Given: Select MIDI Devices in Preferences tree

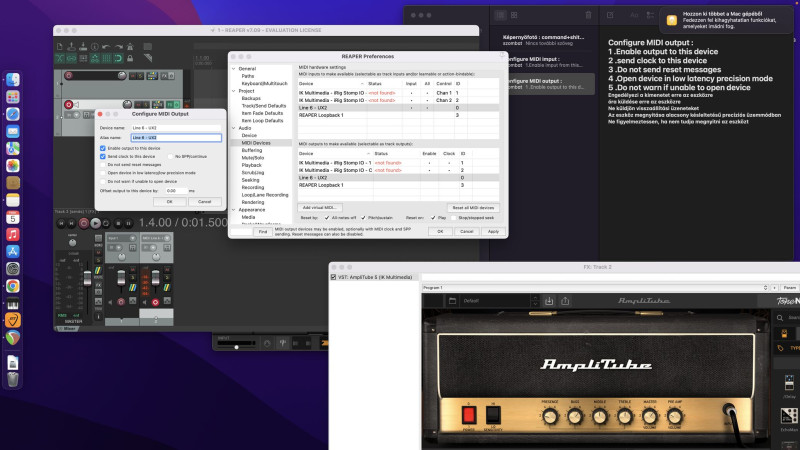Looking at the screenshot, I should pos(256,143).
